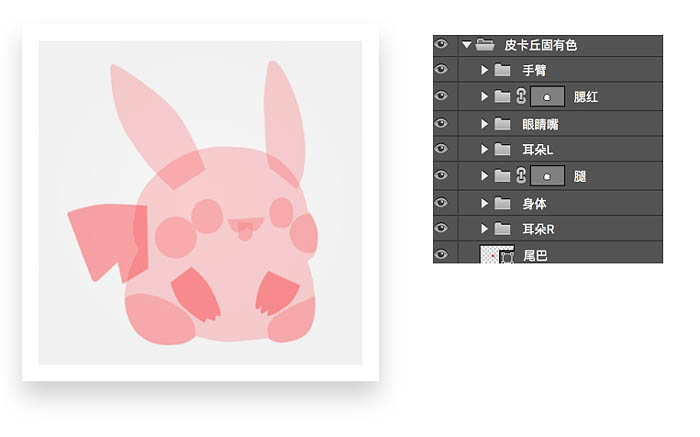Toggle visibility of 尾巴 layer
Viewport: 700px width, 437px height.
(x=441, y=254)
